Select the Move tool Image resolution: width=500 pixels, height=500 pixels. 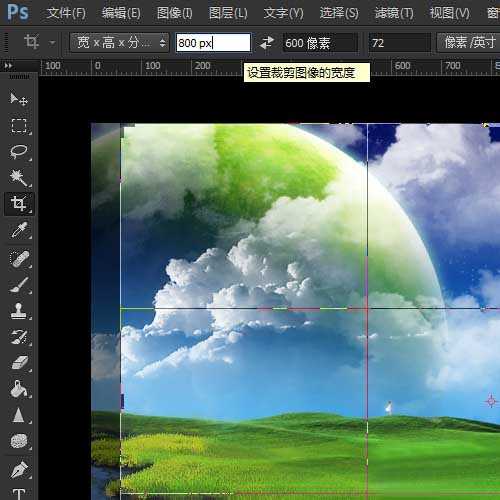[19, 99]
